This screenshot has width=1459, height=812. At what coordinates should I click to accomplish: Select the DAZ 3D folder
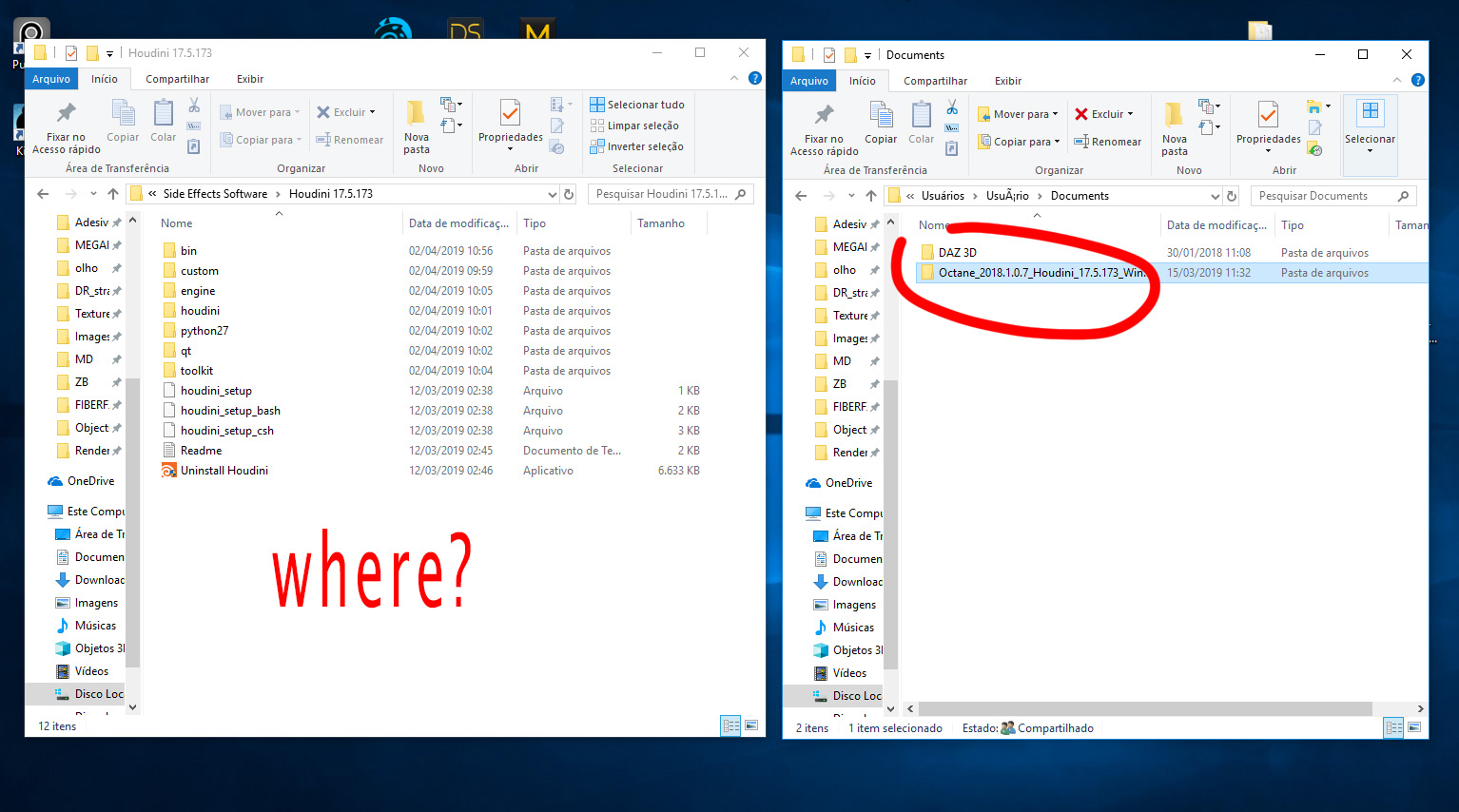point(947,253)
